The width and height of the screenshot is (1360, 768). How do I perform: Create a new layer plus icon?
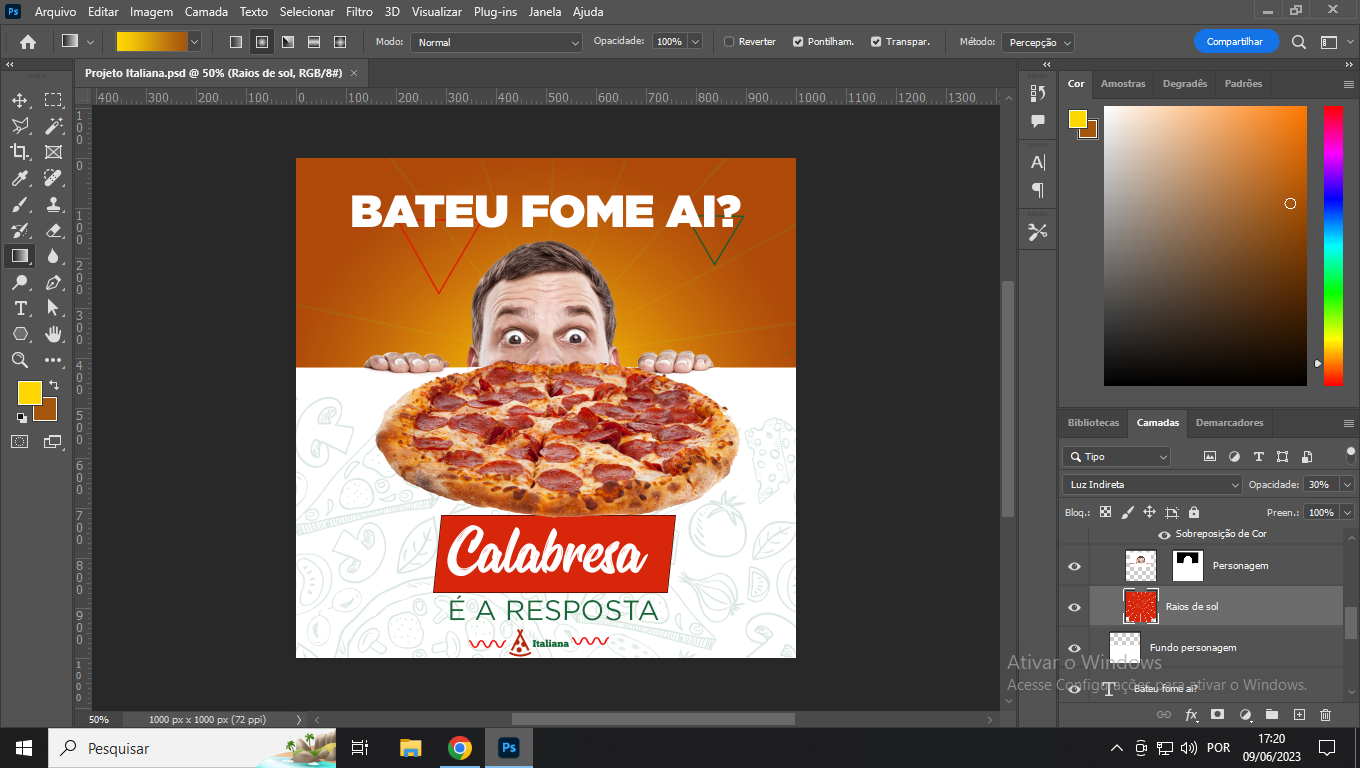(1299, 715)
